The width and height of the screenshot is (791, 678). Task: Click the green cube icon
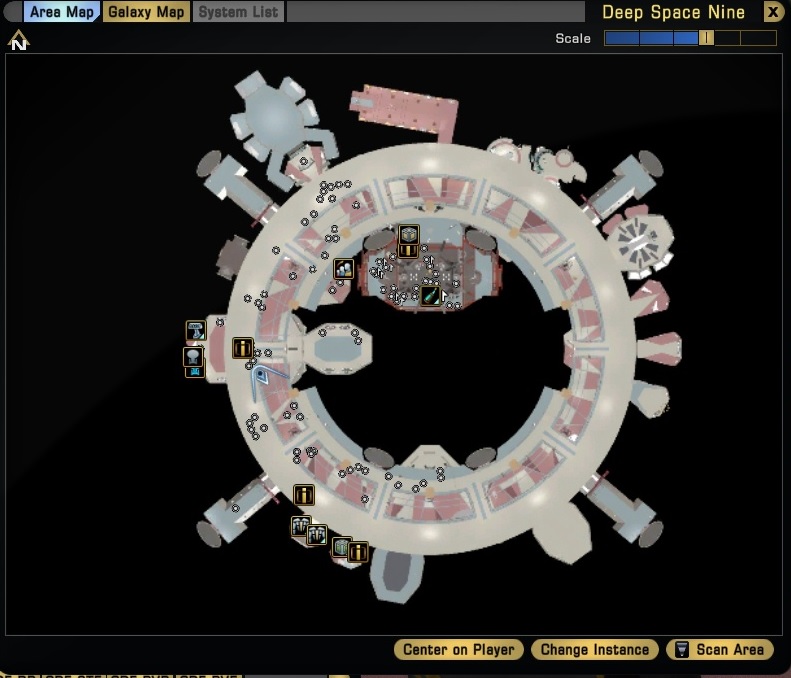pos(341,546)
